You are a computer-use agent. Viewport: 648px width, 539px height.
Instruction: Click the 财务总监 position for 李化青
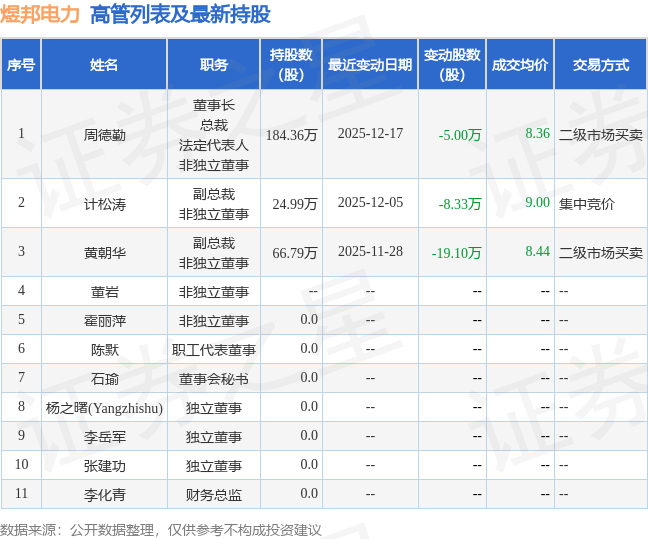pos(214,495)
